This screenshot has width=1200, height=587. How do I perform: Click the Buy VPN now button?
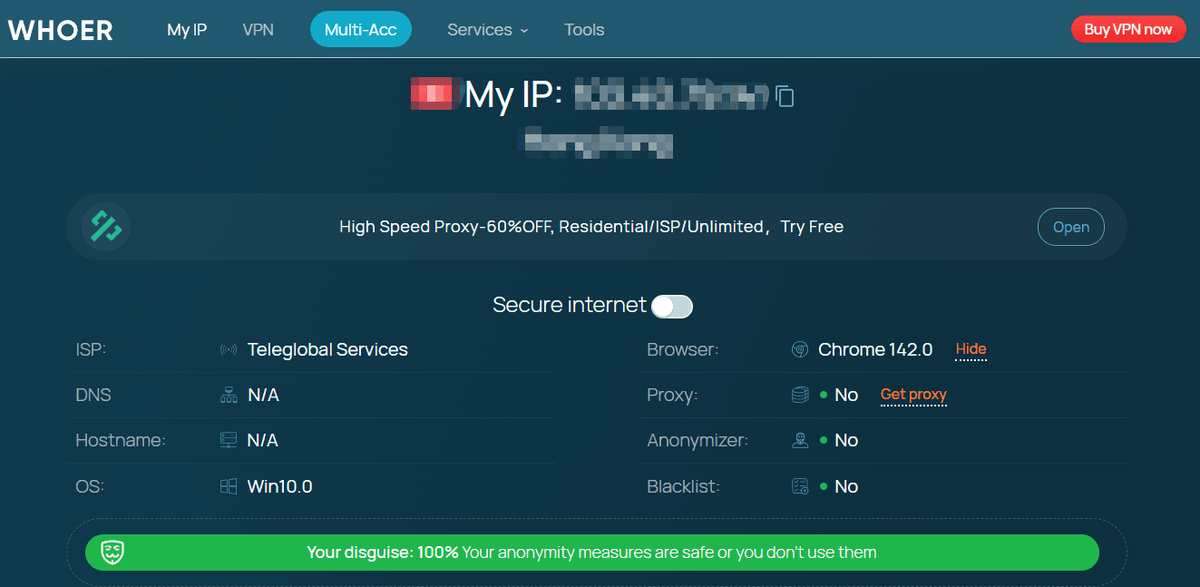1128,29
